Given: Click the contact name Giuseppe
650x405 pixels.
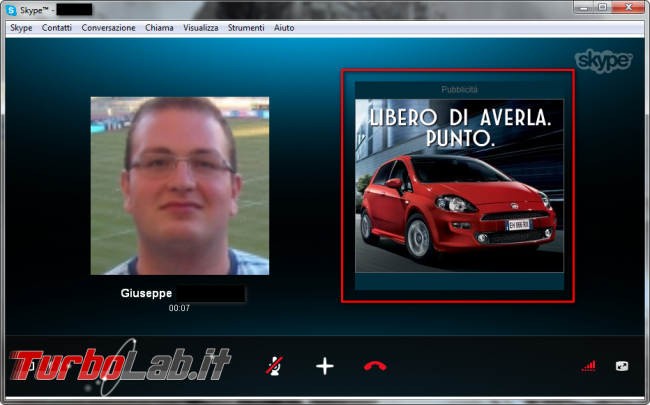Looking at the screenshot, I should [146, 293].
